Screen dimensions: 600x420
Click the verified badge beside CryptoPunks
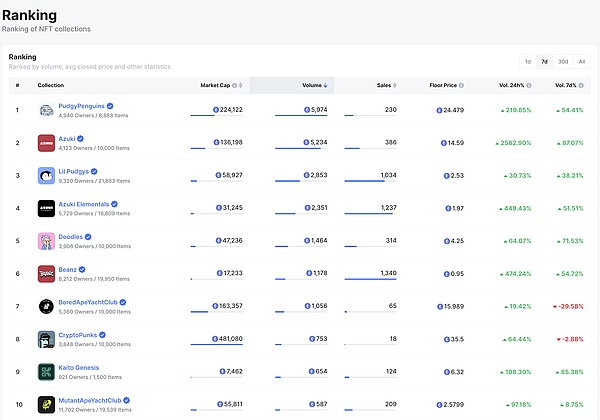102,335
